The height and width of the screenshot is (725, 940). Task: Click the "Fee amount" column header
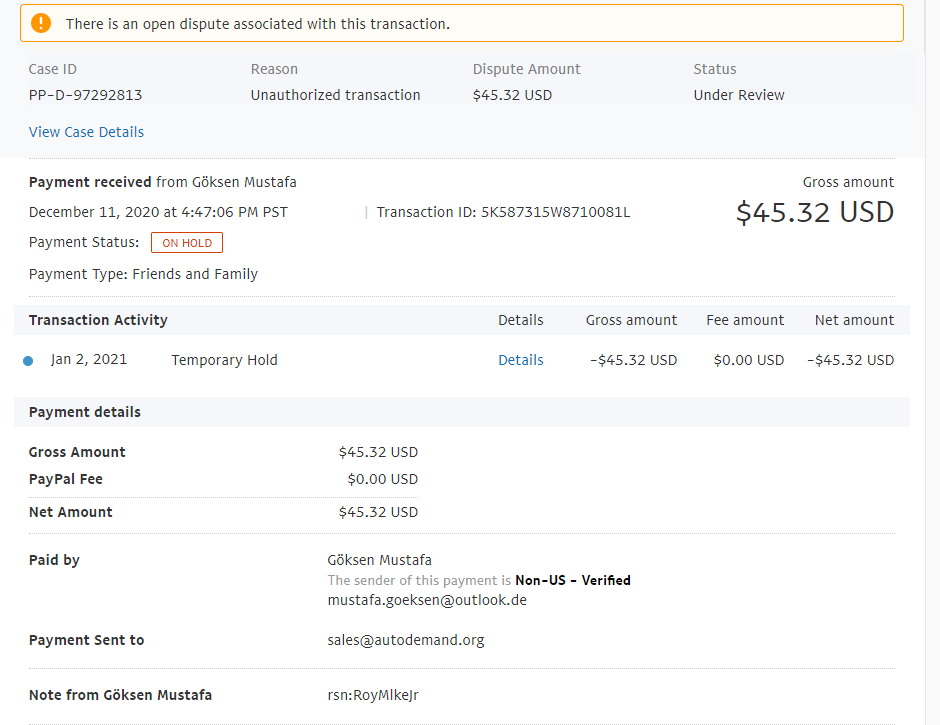(x=745, y=320)
